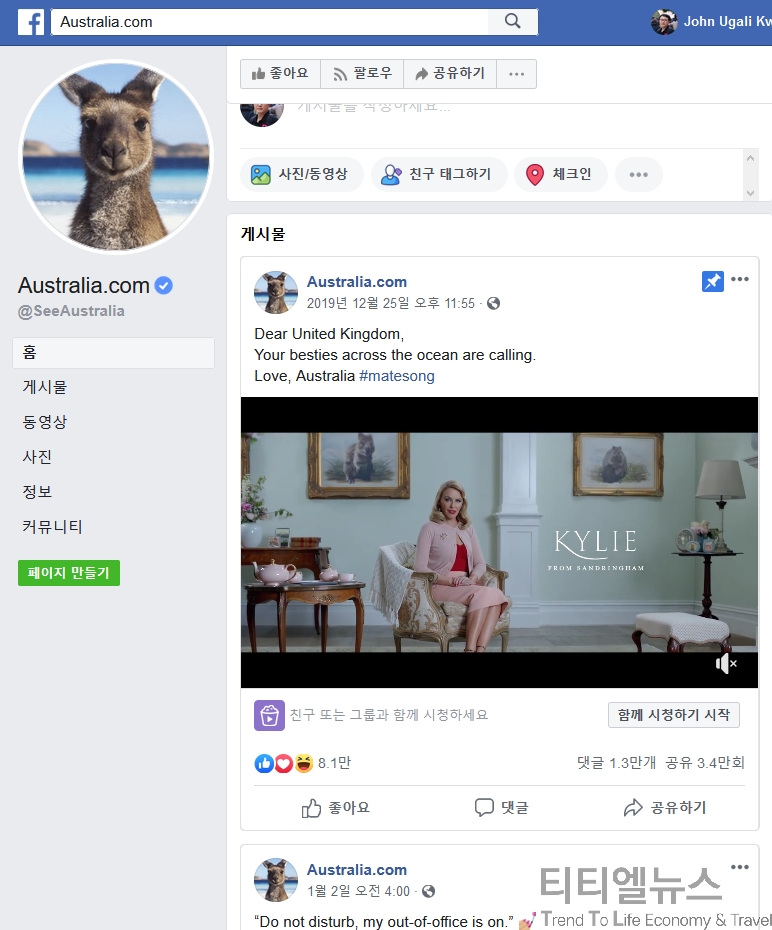
Task: Click globe privacy icon on 1월 2일 post
Action: (428, 891)
